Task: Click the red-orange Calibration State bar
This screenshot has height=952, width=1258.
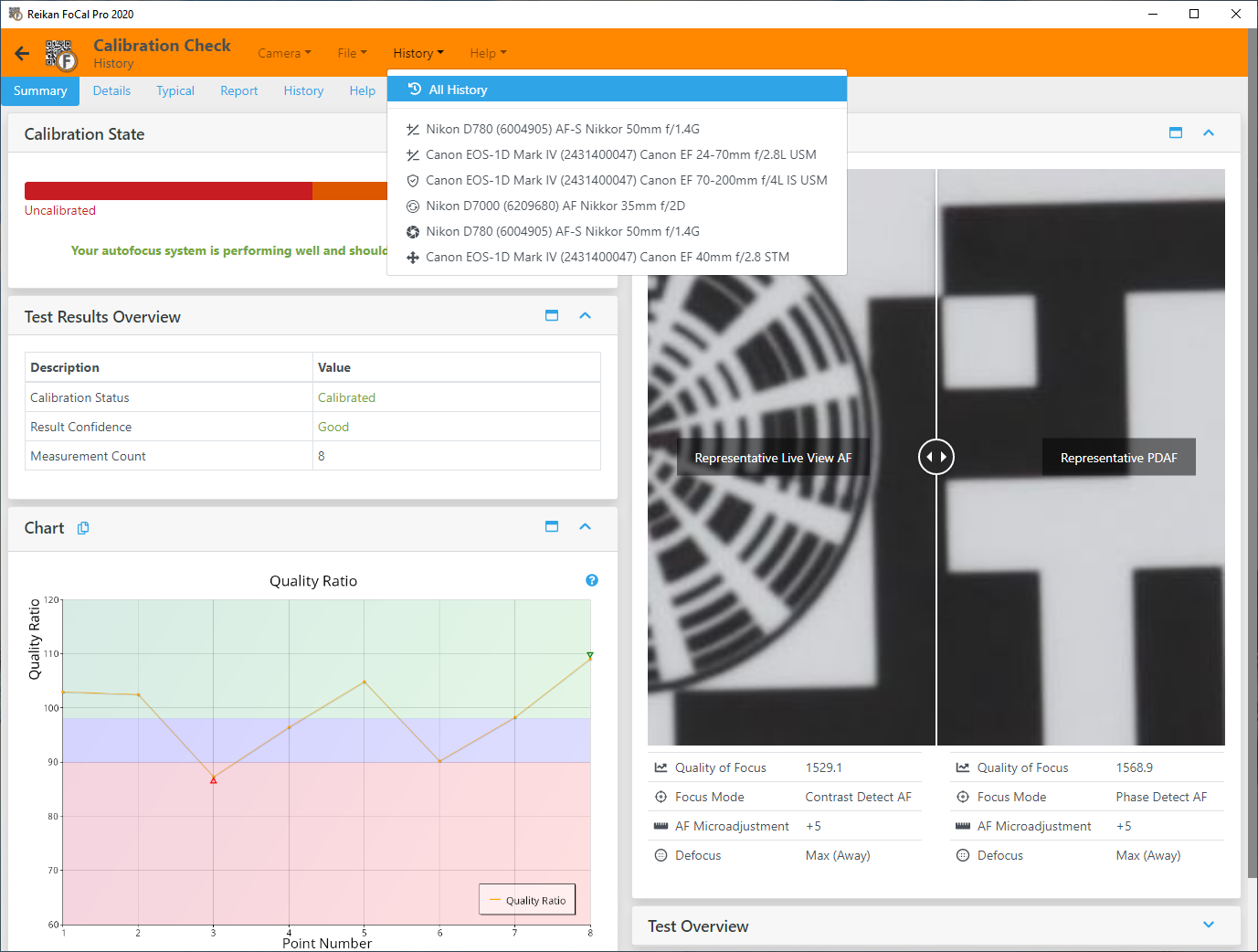Action: click(x=206, y=191)
